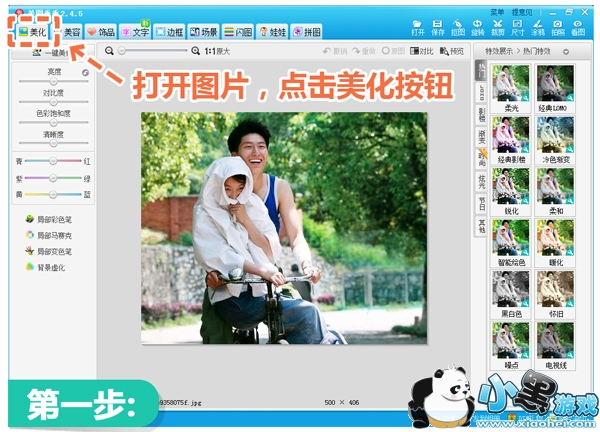Click the 色彩饱和度 saturation slider handle
600x432 pixels.
point(53,122)
